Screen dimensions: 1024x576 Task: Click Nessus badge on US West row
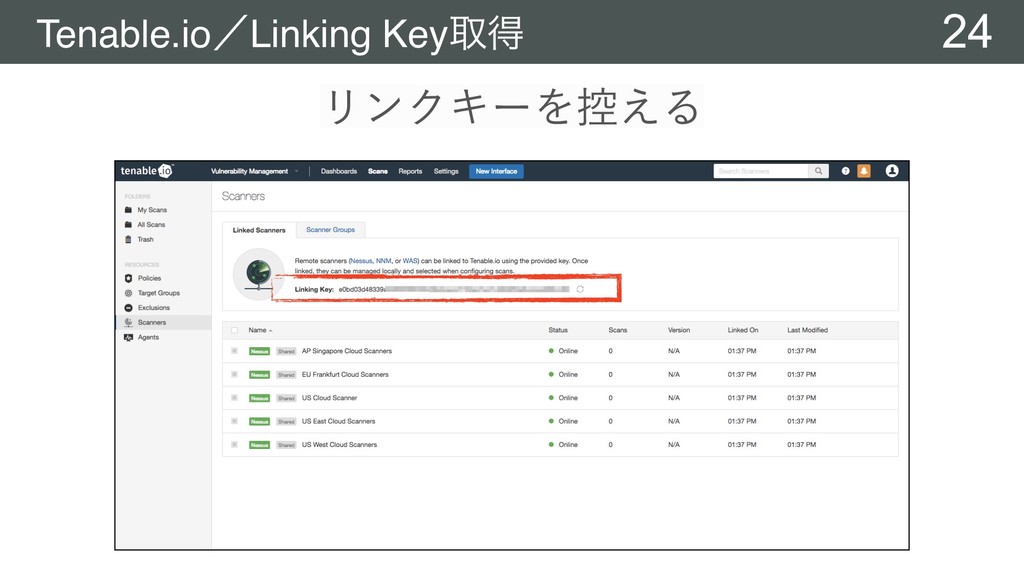(259, 445)
